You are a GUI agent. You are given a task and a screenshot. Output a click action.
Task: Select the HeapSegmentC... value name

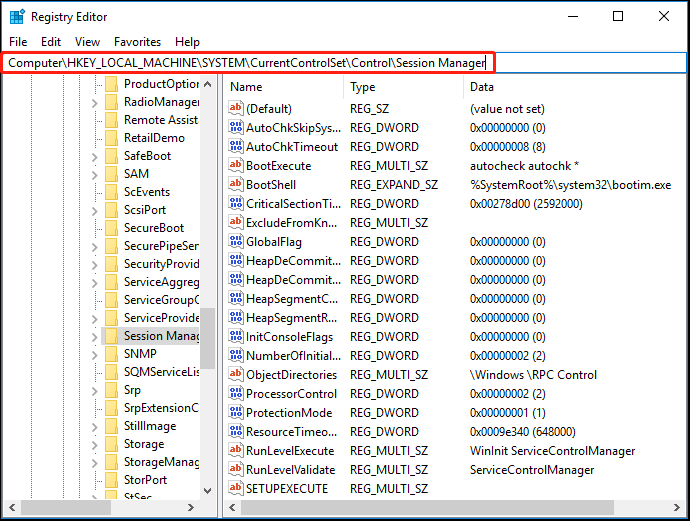pos(292,299)
